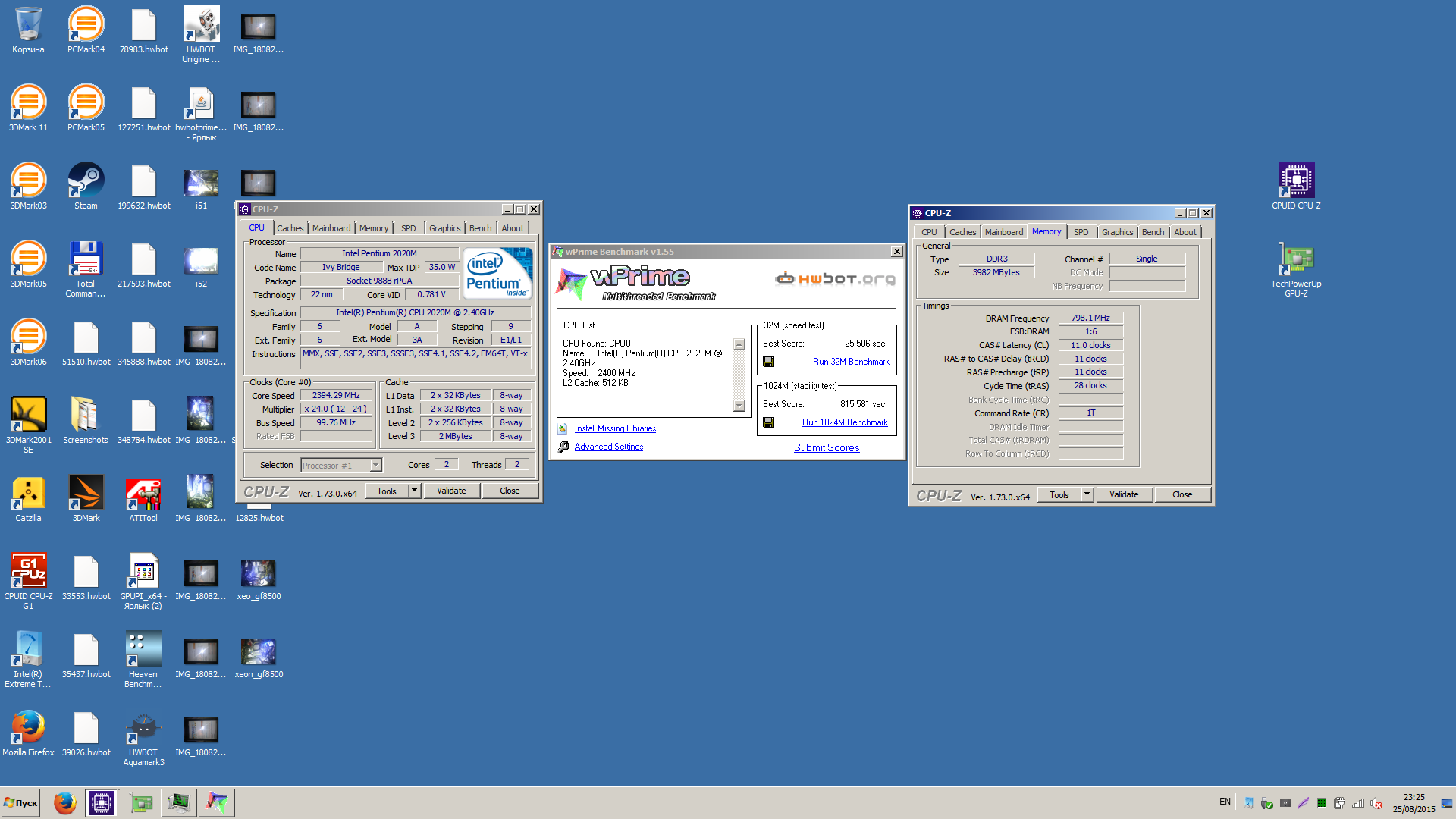Click Firefox icon in the taskbar
1456x819 pixels.
point(64,802)
